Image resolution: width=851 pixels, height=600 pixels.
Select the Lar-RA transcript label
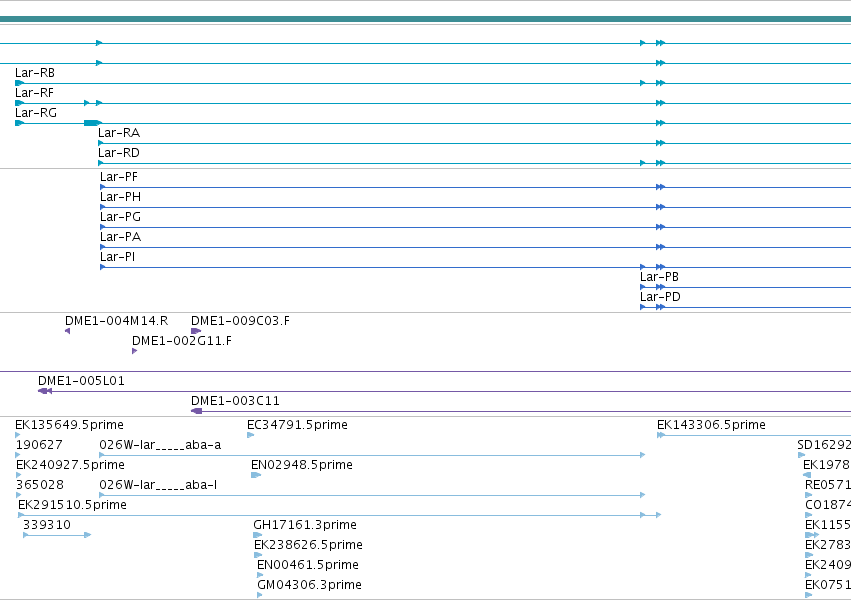coord(119,133)
